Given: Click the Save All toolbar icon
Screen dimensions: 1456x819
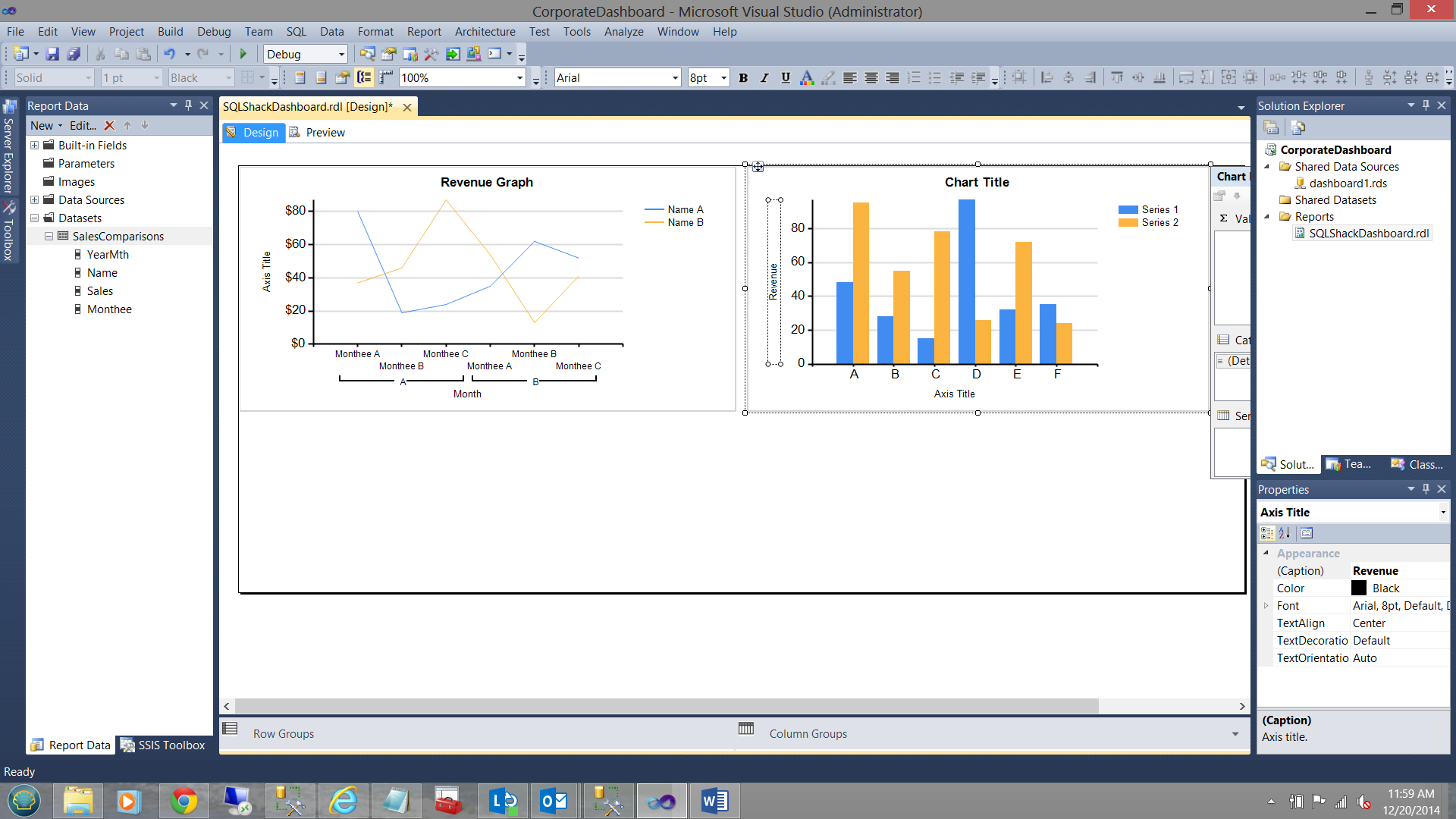Looking at the screenshot, I should point(74,54).
